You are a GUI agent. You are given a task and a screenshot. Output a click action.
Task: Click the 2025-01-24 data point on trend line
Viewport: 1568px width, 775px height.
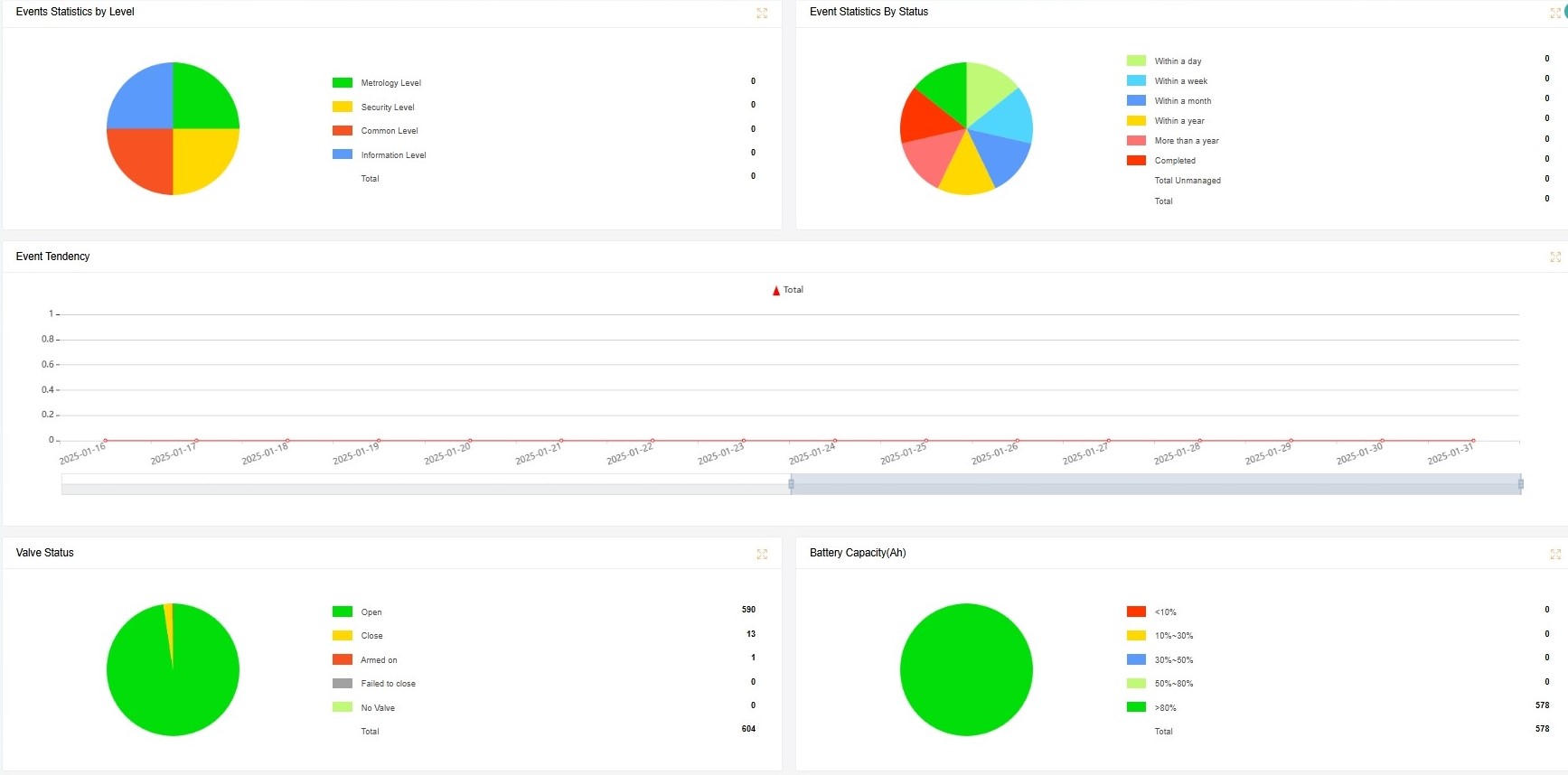835,441
